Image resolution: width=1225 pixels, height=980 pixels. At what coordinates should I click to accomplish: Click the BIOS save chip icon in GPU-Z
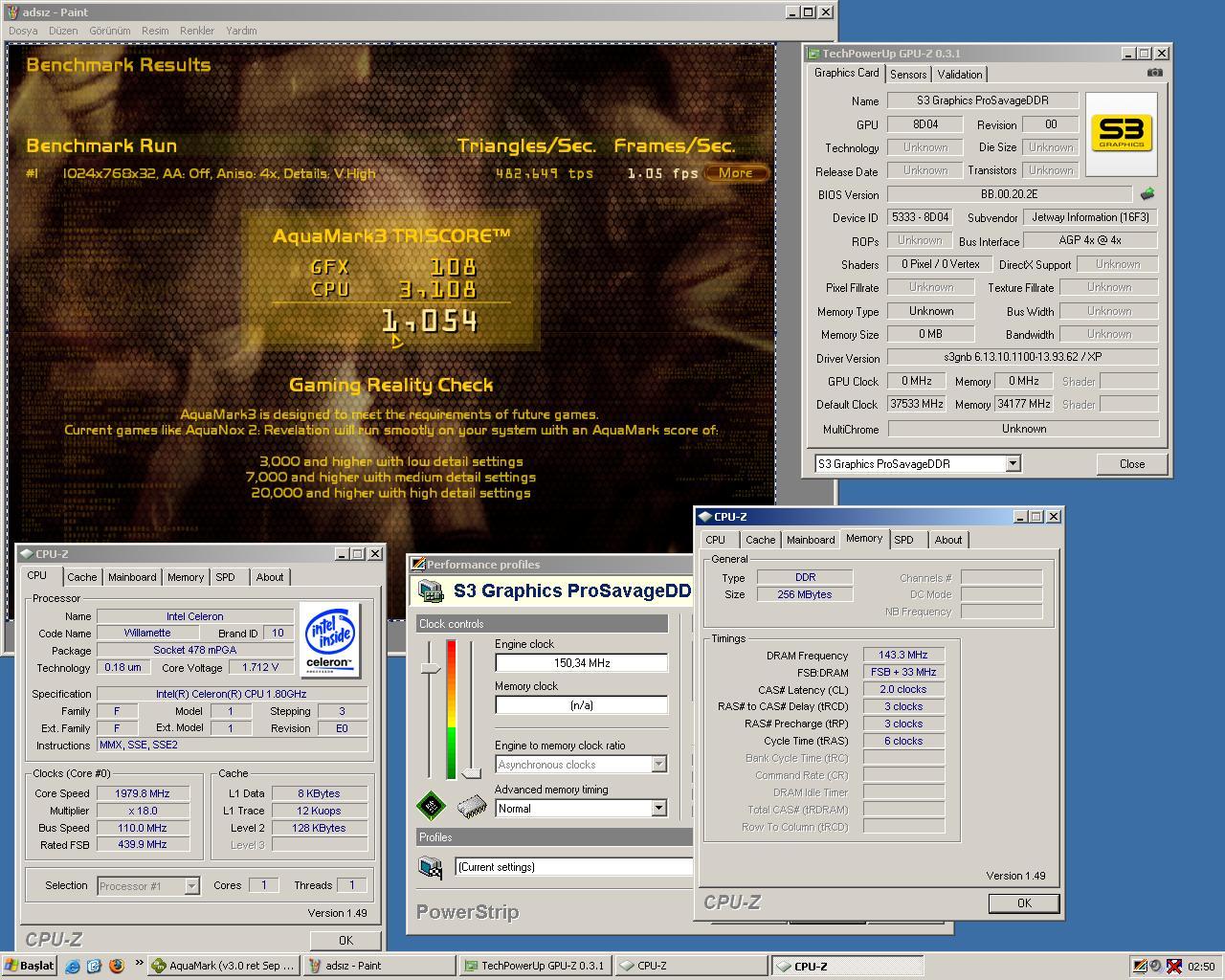1147,194
